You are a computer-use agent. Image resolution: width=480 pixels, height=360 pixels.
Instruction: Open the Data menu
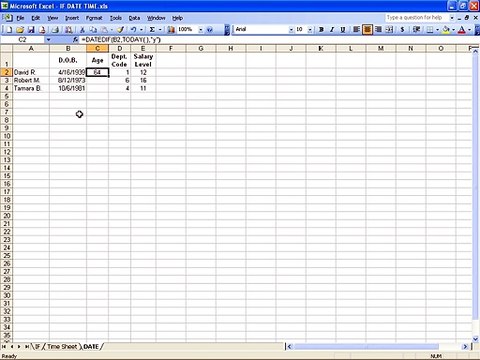(134, 18)
